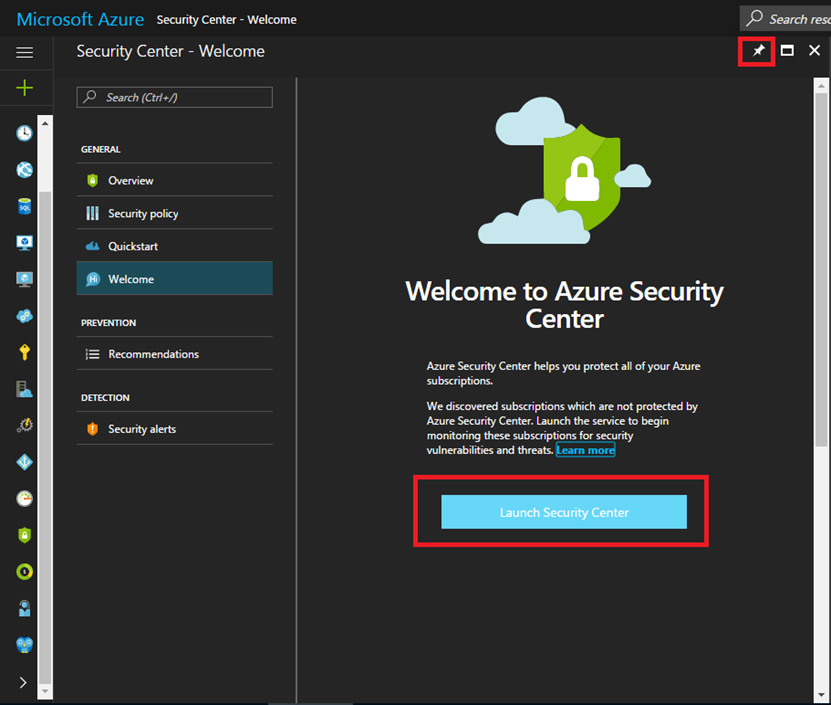
Task: Close the Security Center blade
Action: 815,51
